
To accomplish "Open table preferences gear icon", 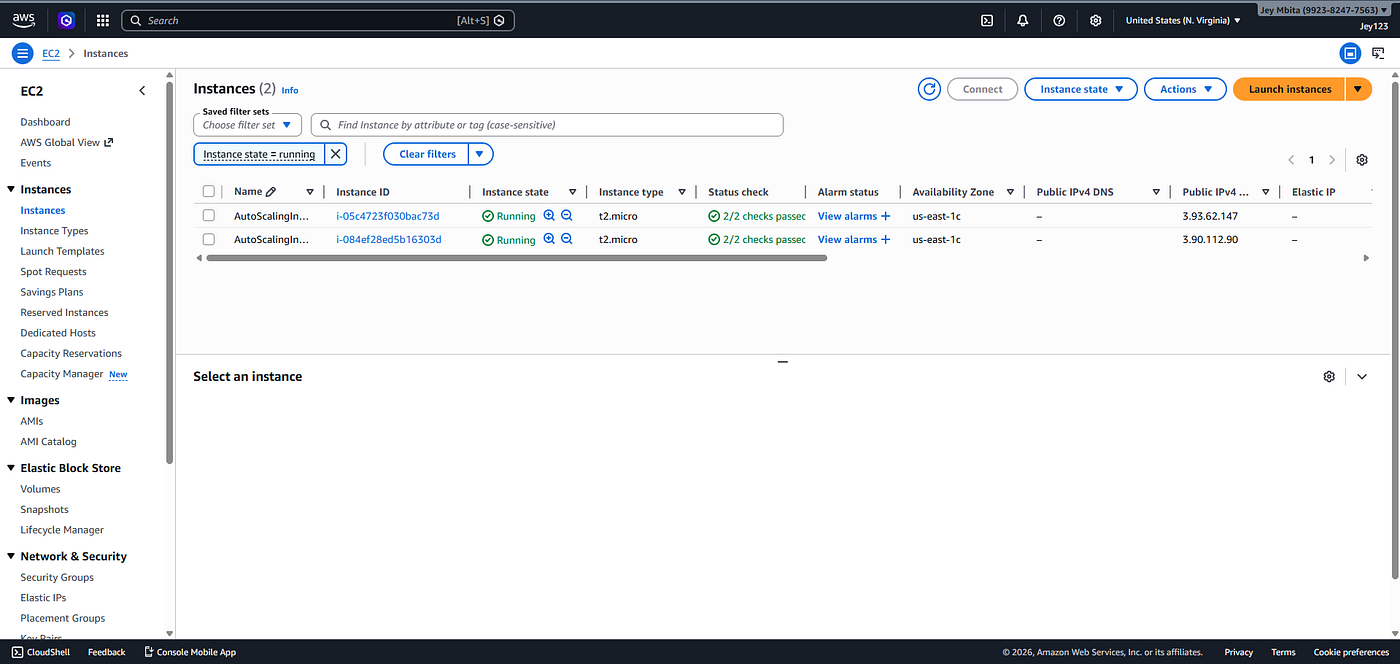I will [x=1362, y=160].
